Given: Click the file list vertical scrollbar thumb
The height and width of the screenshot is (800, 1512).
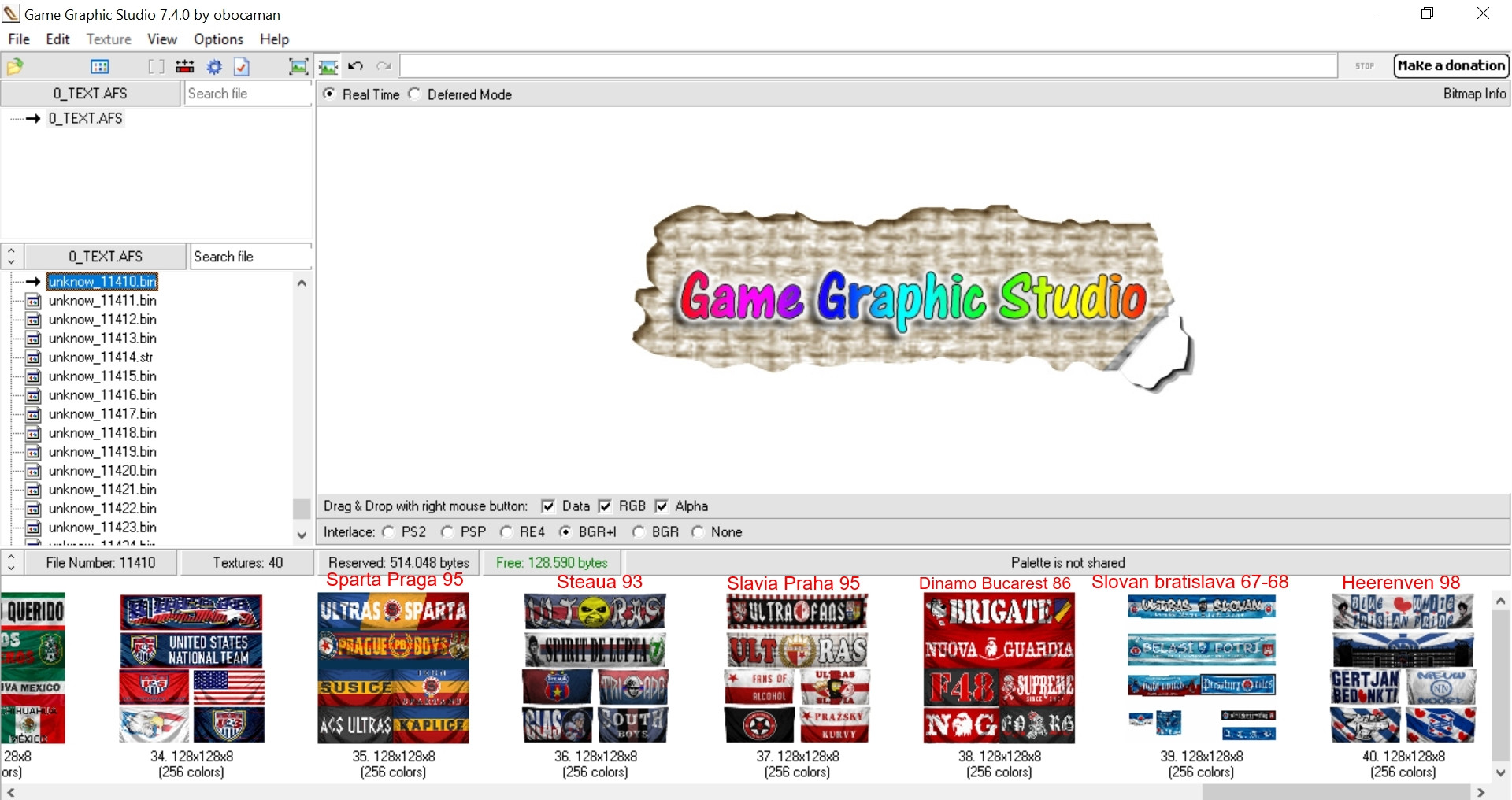Looking at the screenshot, I should tap(302, 509).
